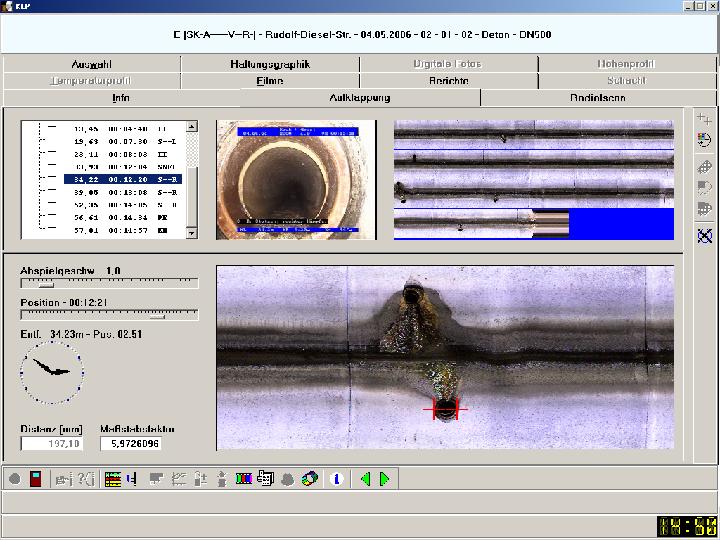Click the red device icon in bottom toolbar
The height and width of the screenshot is (540, 720).
(36, 479)
